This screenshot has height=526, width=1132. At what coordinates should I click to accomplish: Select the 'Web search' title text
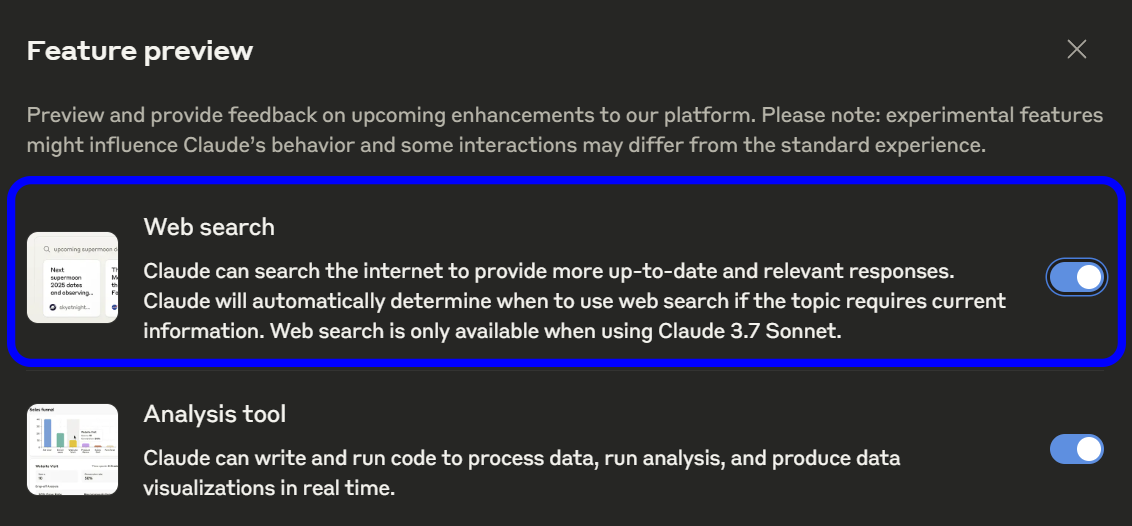[209, 227]
